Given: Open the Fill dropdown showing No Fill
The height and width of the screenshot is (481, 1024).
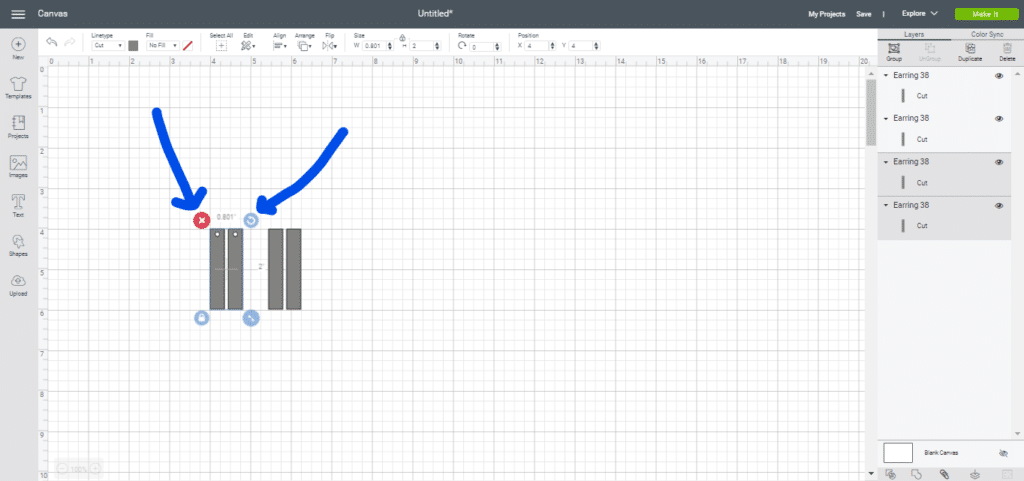Looking at the screenshot, I should 163,45.
